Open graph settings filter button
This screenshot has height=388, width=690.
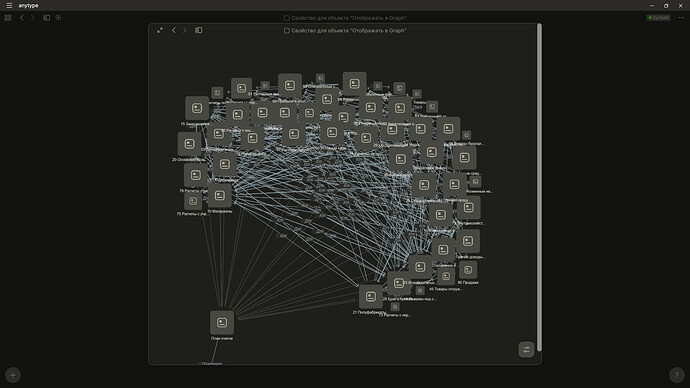526,350
